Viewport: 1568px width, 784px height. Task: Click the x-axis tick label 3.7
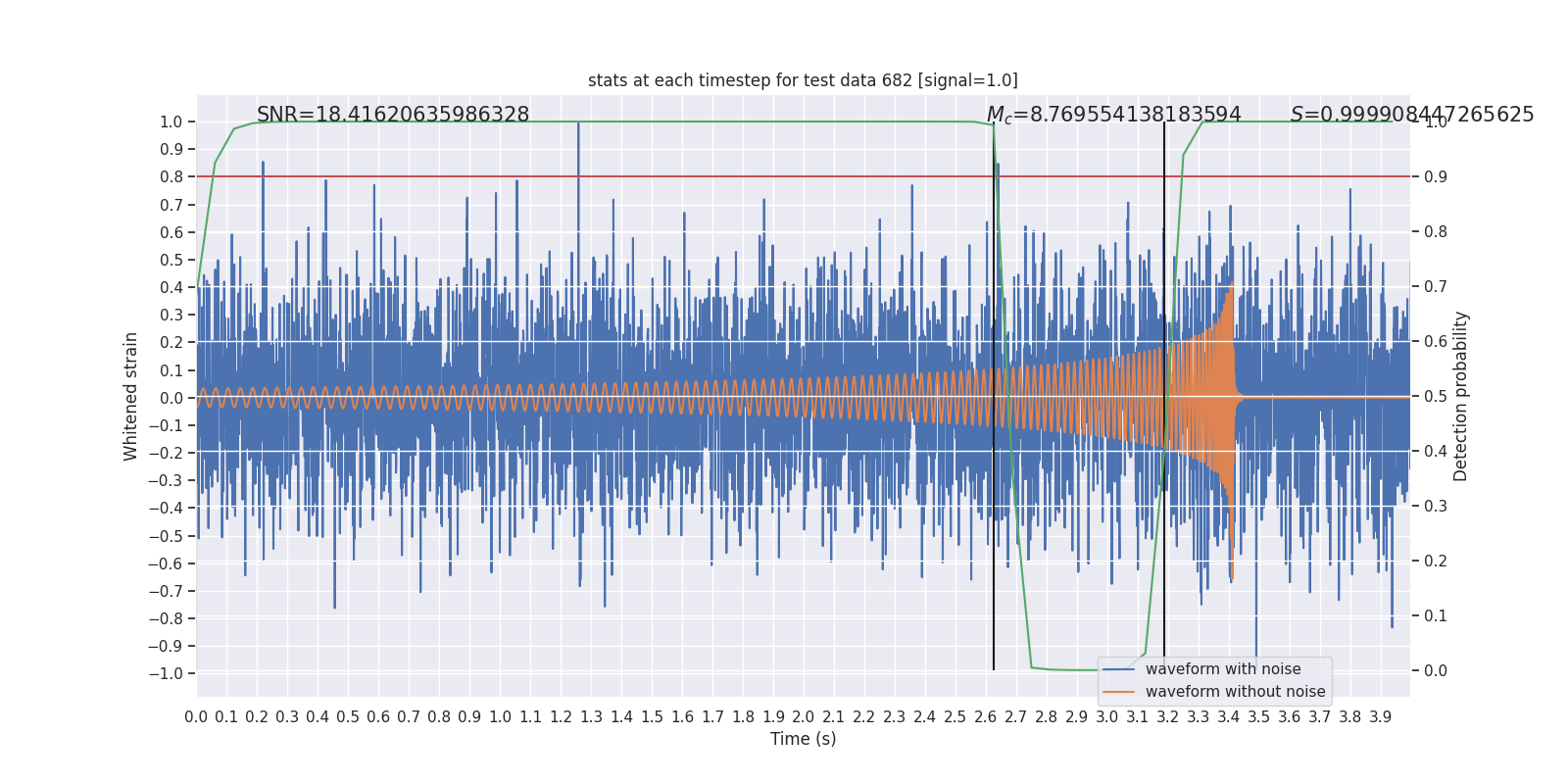[1320, 717]
